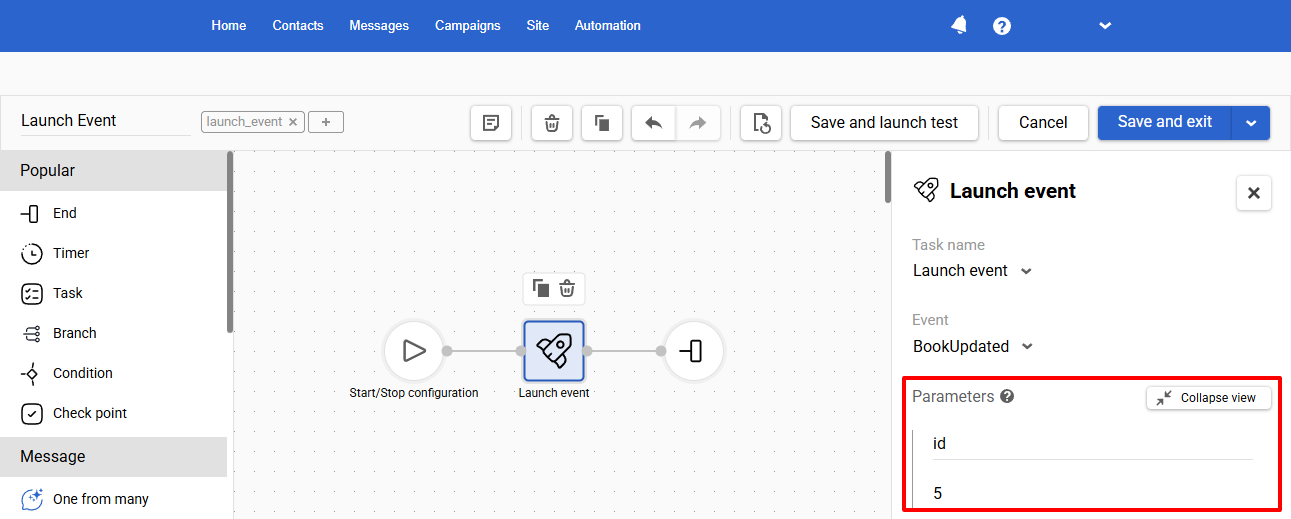Go to the Automation menu
The image size is (1291, 519).
[x=608, y=25]
